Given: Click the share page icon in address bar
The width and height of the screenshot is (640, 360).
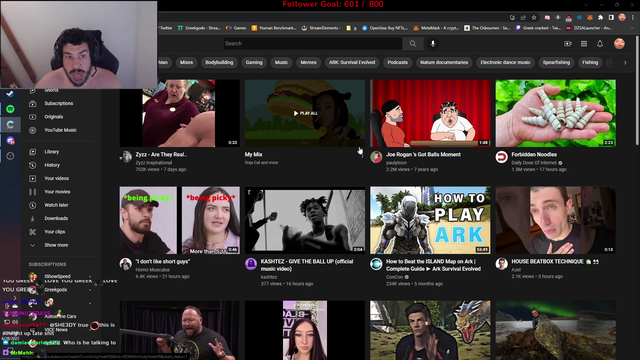Looking at the screenshot, I should pos(523,18).
